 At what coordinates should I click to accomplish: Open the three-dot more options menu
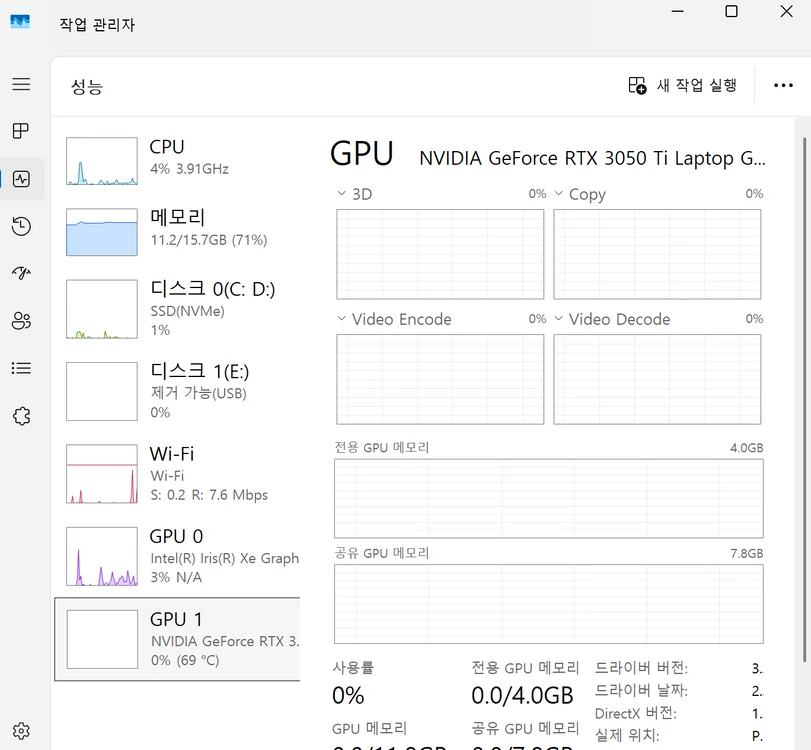point(783,85)
